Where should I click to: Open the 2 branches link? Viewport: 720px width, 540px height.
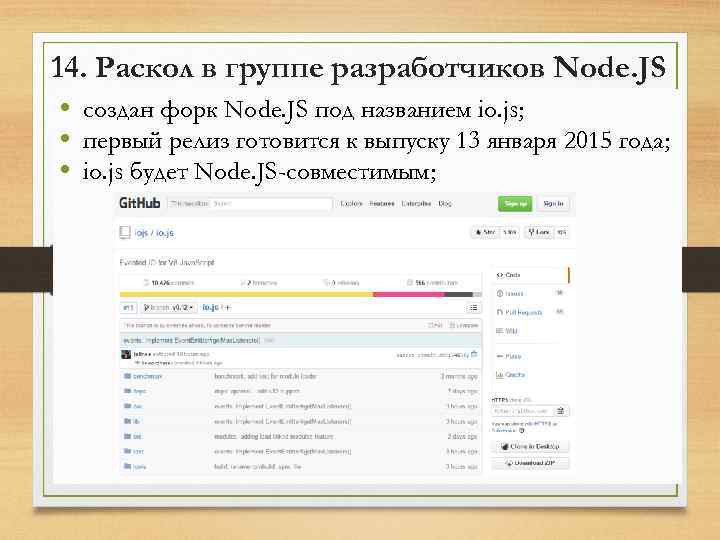(259, 283)
